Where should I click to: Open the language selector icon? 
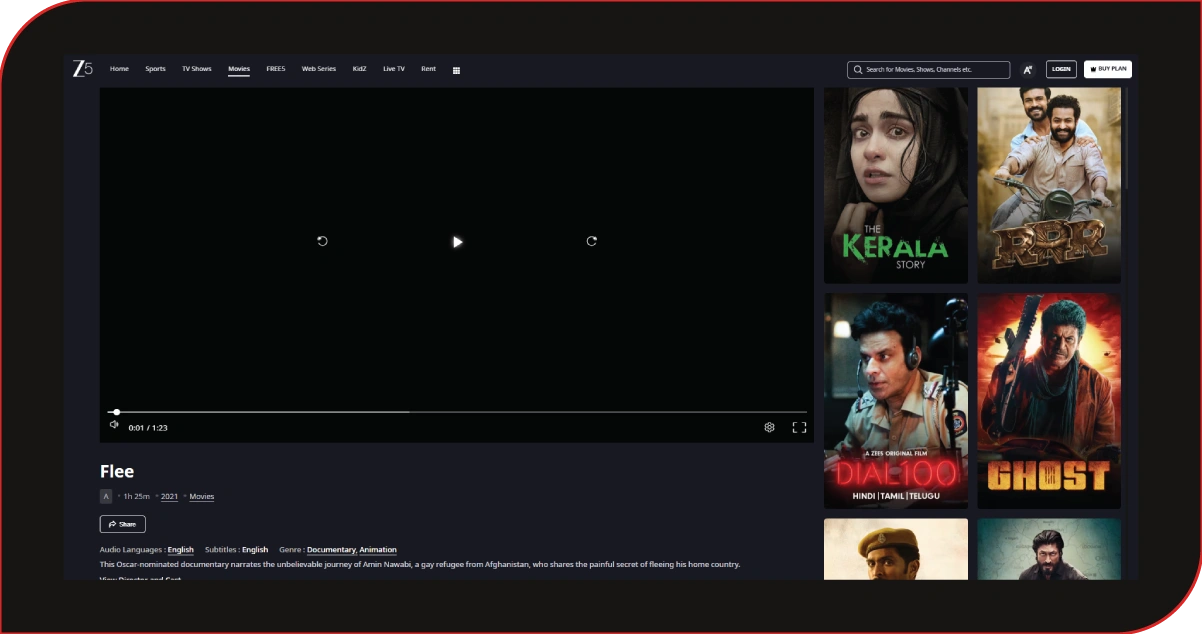1027,70
